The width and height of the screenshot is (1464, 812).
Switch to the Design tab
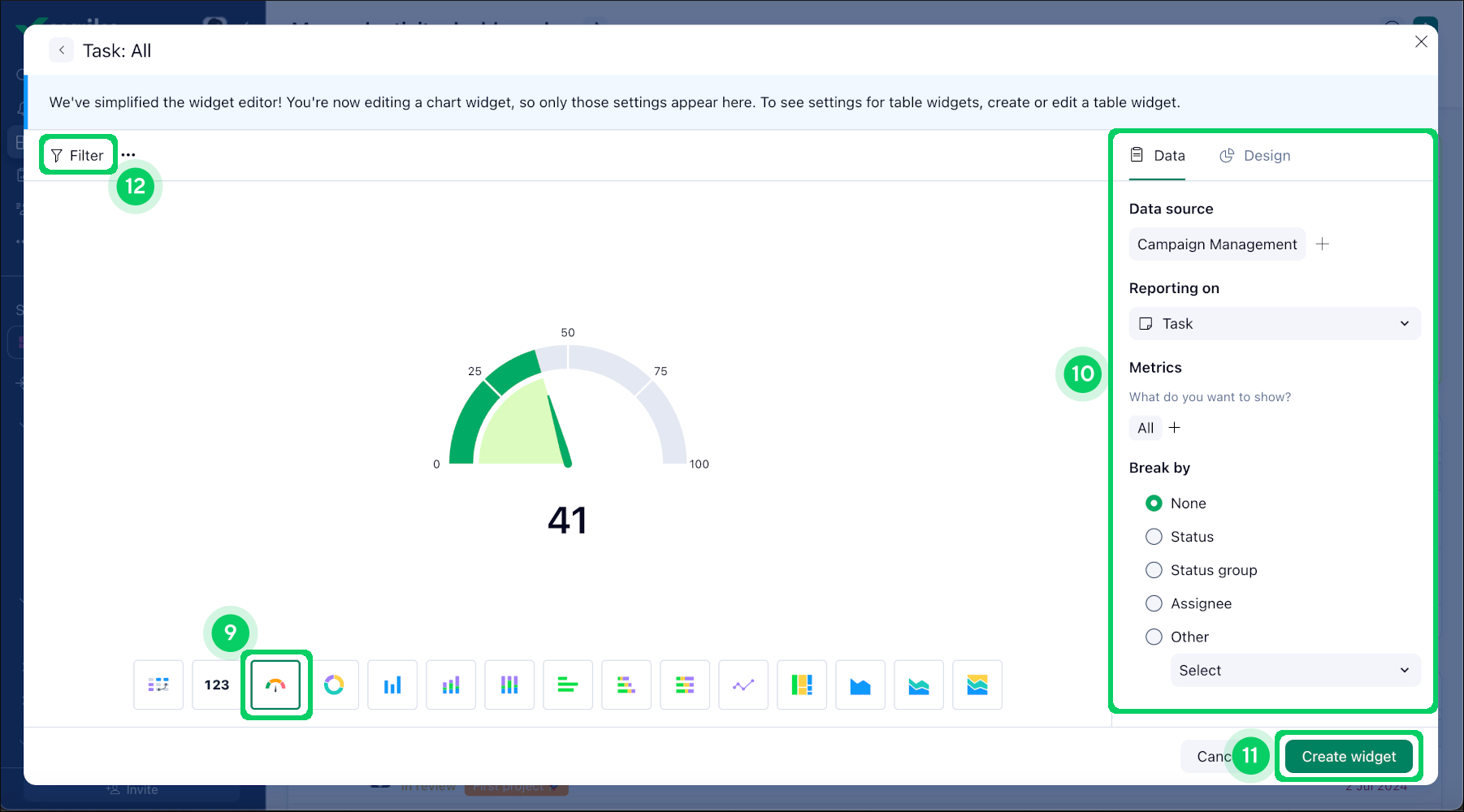pyautogui.click(x=1255, y=155)
